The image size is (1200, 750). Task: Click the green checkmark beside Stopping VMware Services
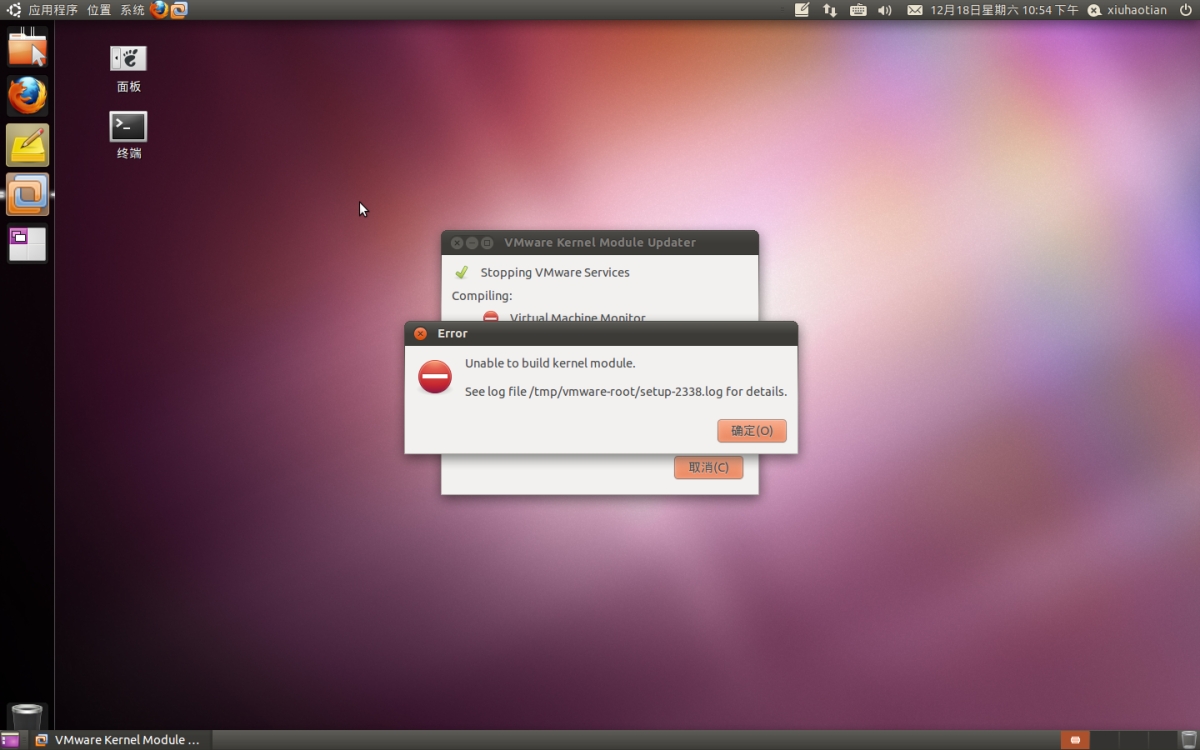point(461,272)
